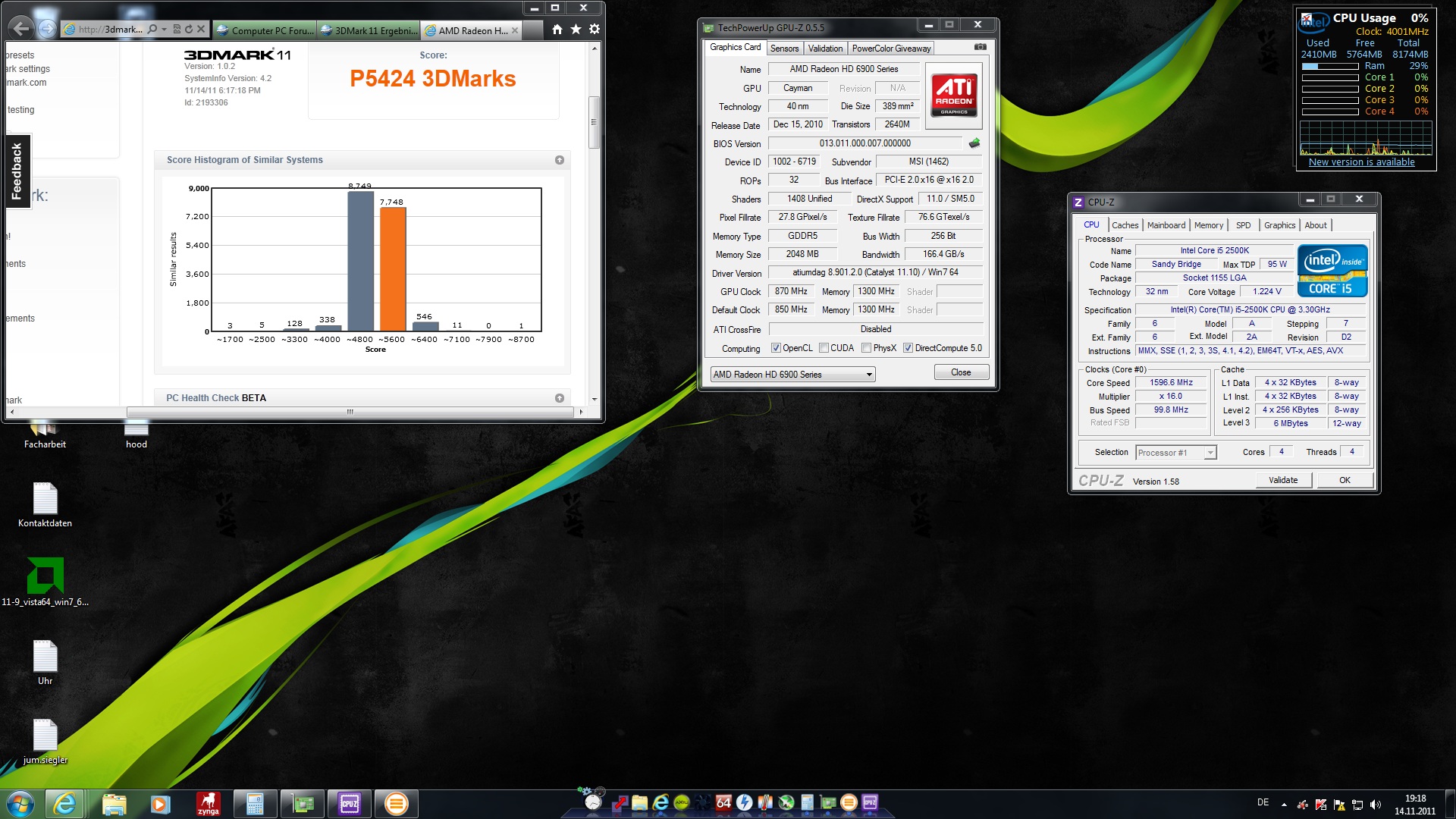Click the DE language indicator

click(x=1263, y=802)
